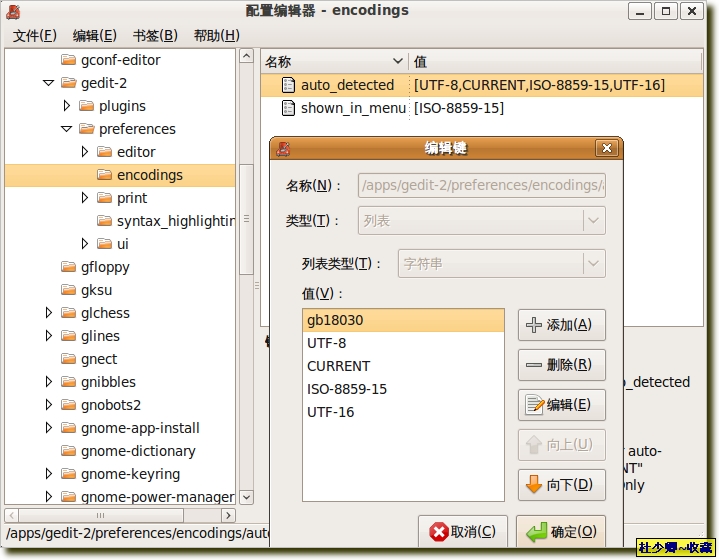
Task: Select CURRENT in the value list
Action: (x=403, y=366)
